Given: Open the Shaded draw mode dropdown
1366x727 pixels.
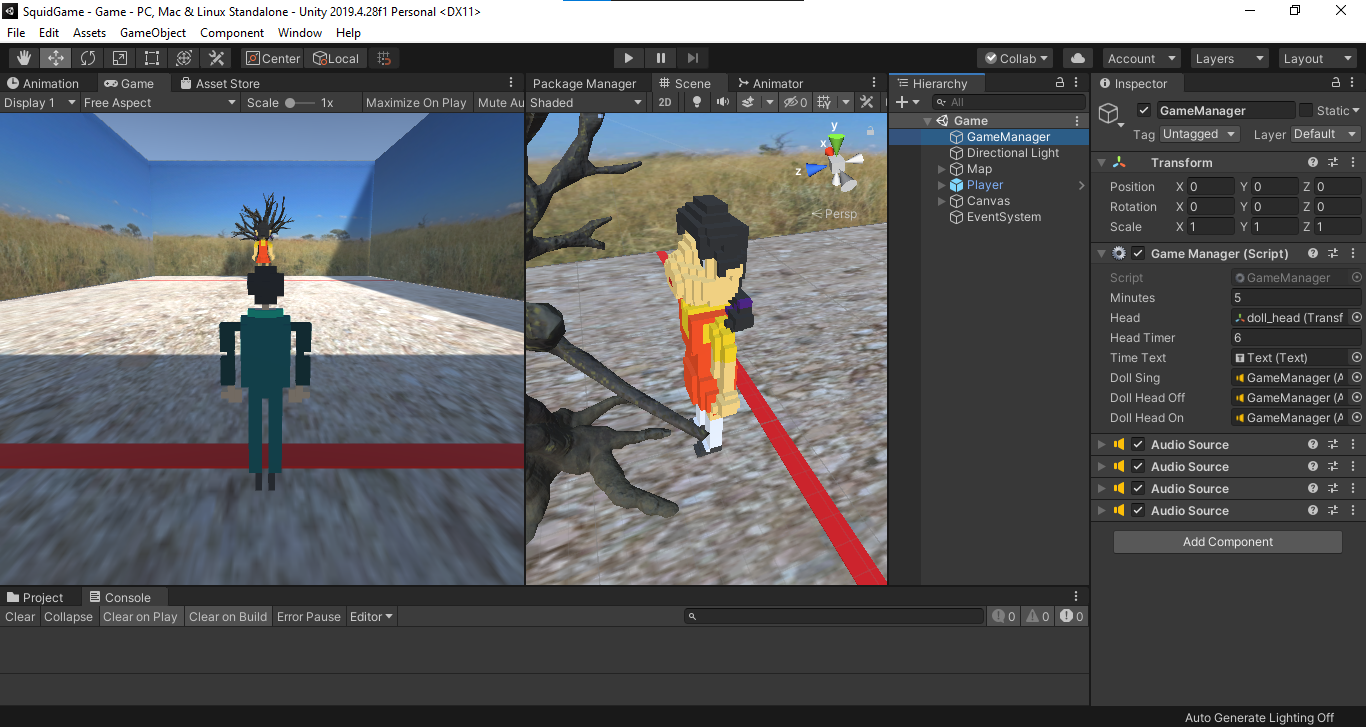Looking at the screenshot, I should click(587, 102).
